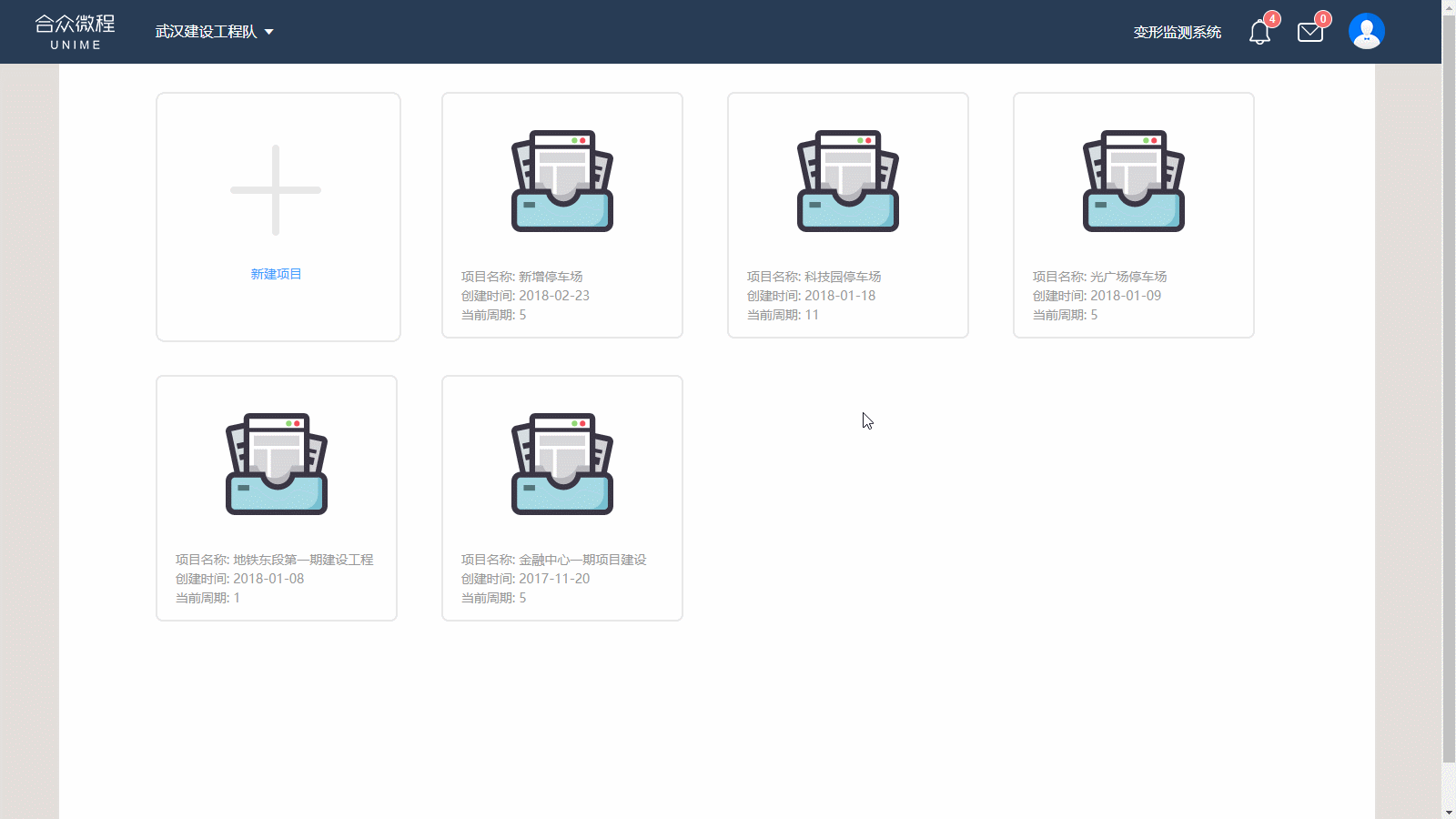Click the 合众微程 UNIME logo
The image size is (1456, 819).
coord(76,32)
